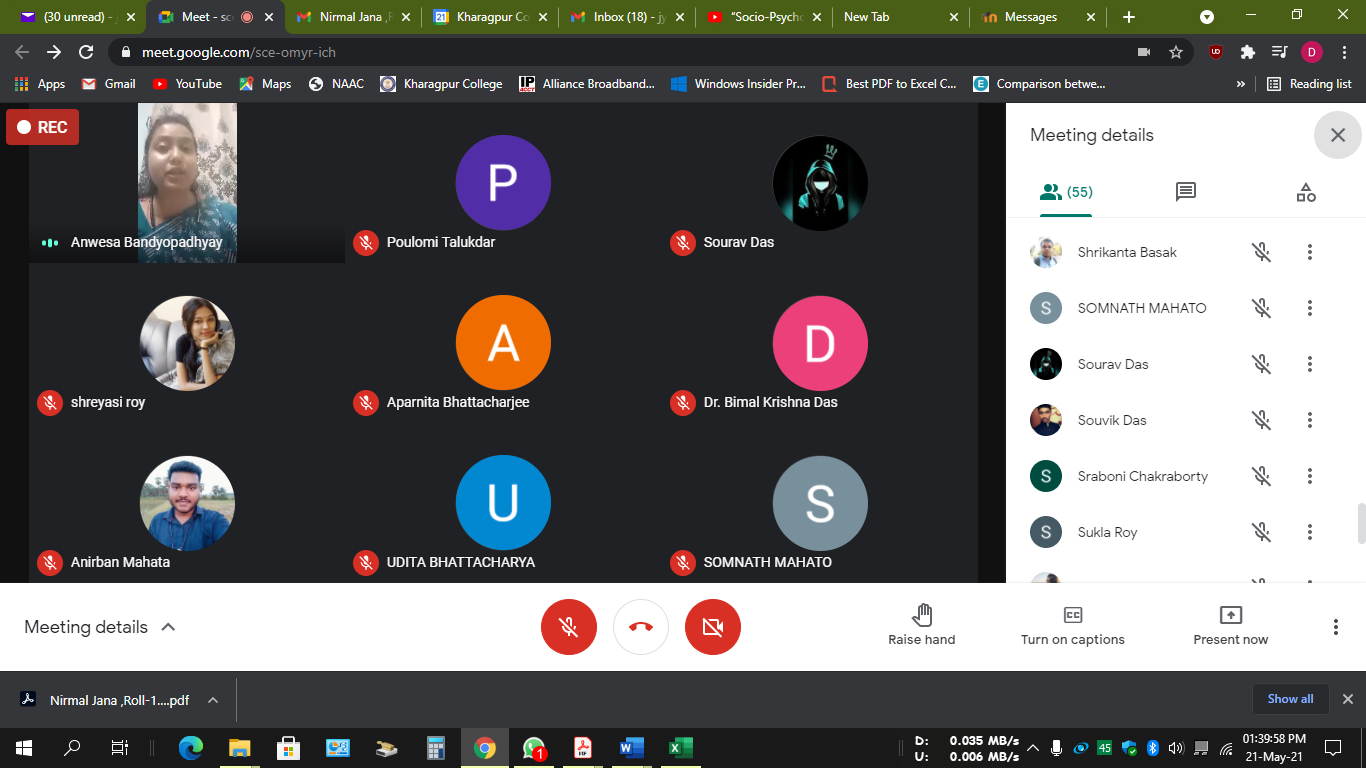Bookmark this page with star icon
This screenshot has height=768, width=1366.
point(1176,52)
